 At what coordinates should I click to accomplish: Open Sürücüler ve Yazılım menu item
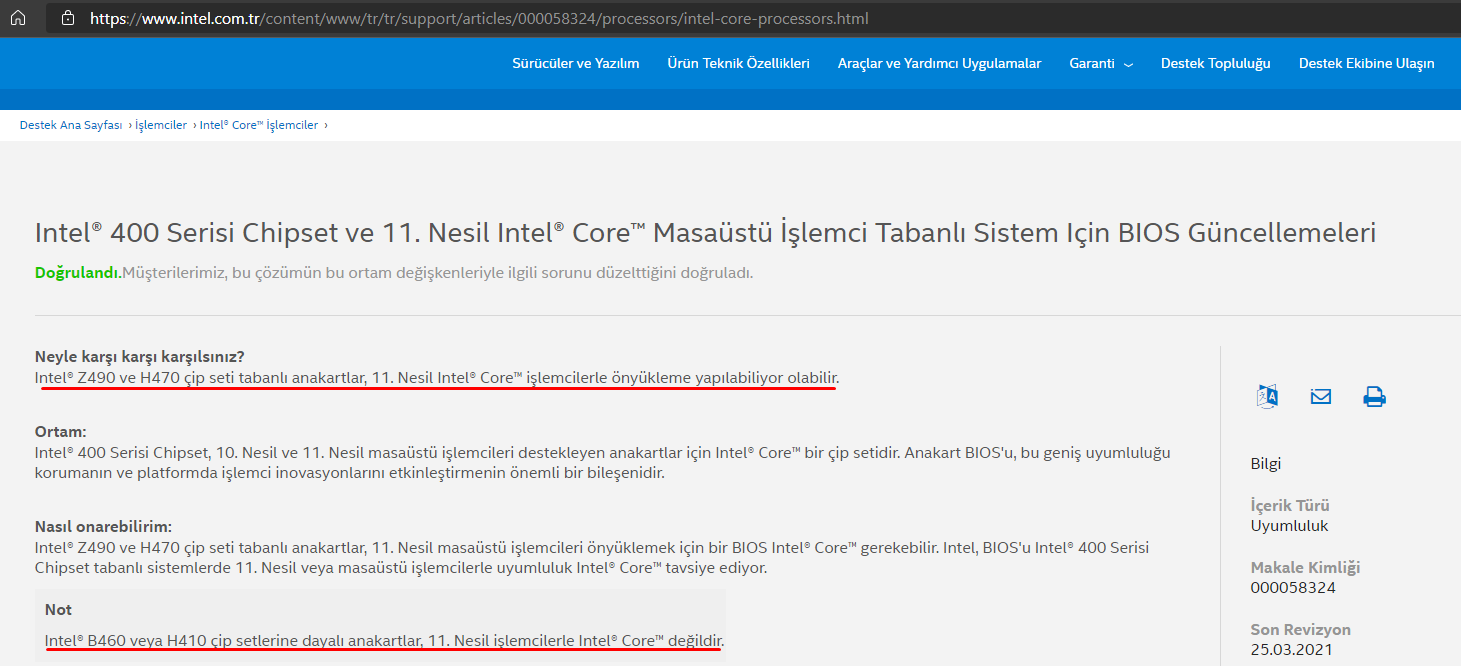(x=575, y=63)
